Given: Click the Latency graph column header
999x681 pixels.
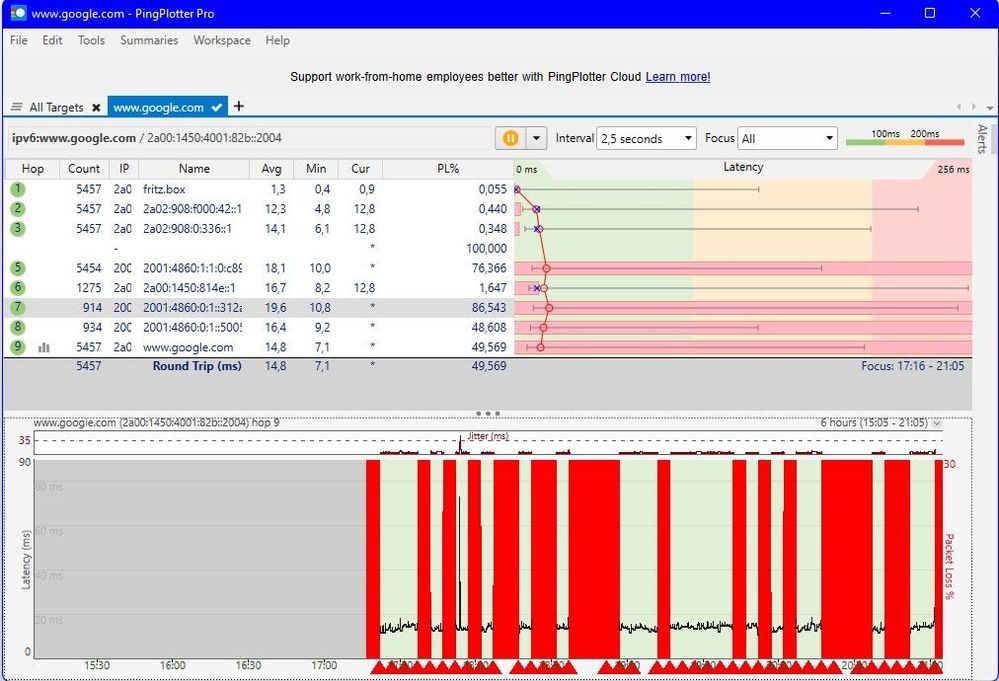Looking at the screenshot, I should (743, 168).
